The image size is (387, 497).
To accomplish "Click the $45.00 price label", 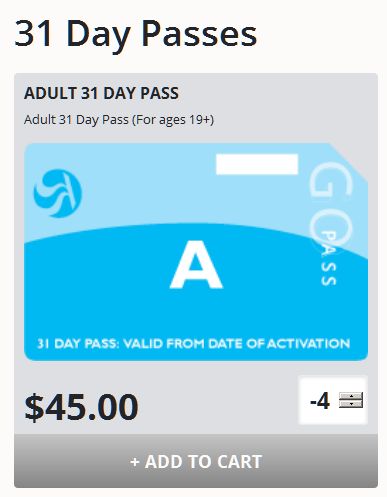I will click(81, 407).
